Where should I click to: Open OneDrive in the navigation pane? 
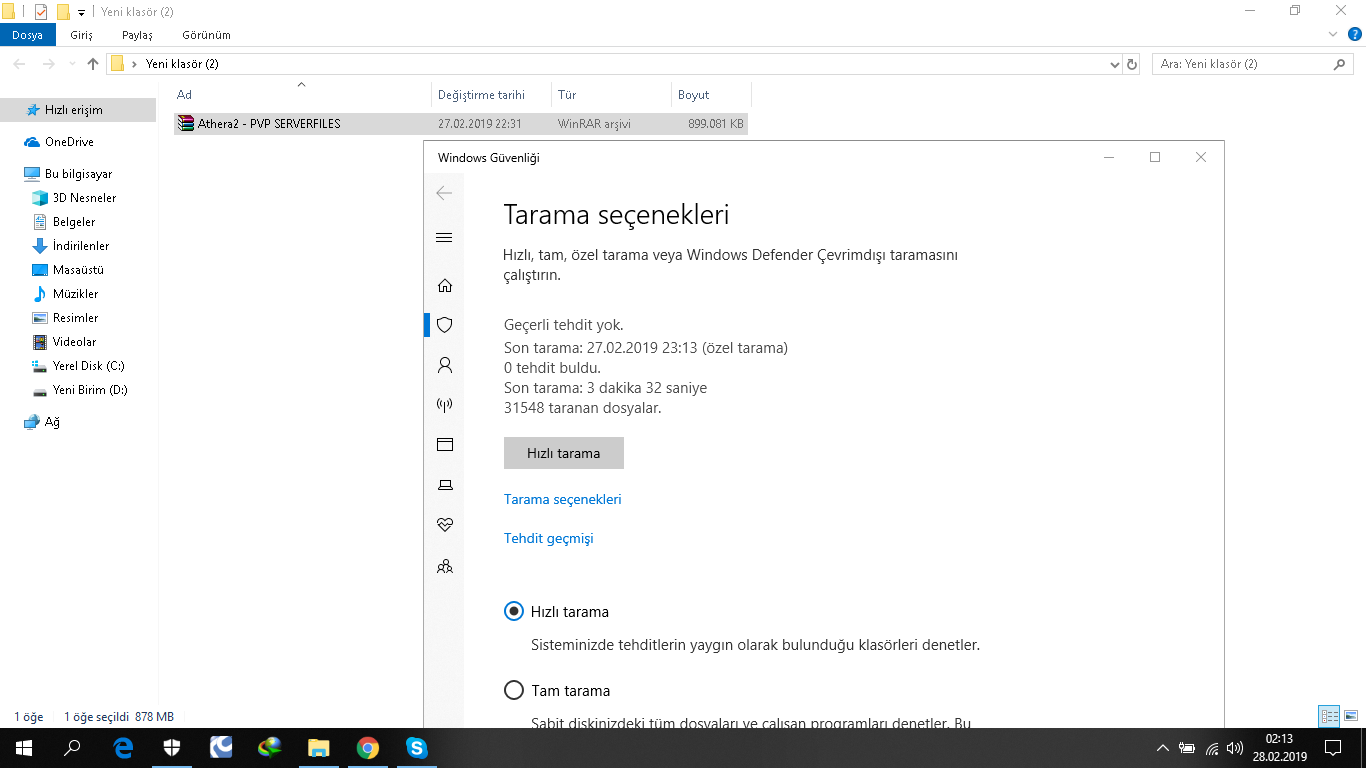click(69, 142)
